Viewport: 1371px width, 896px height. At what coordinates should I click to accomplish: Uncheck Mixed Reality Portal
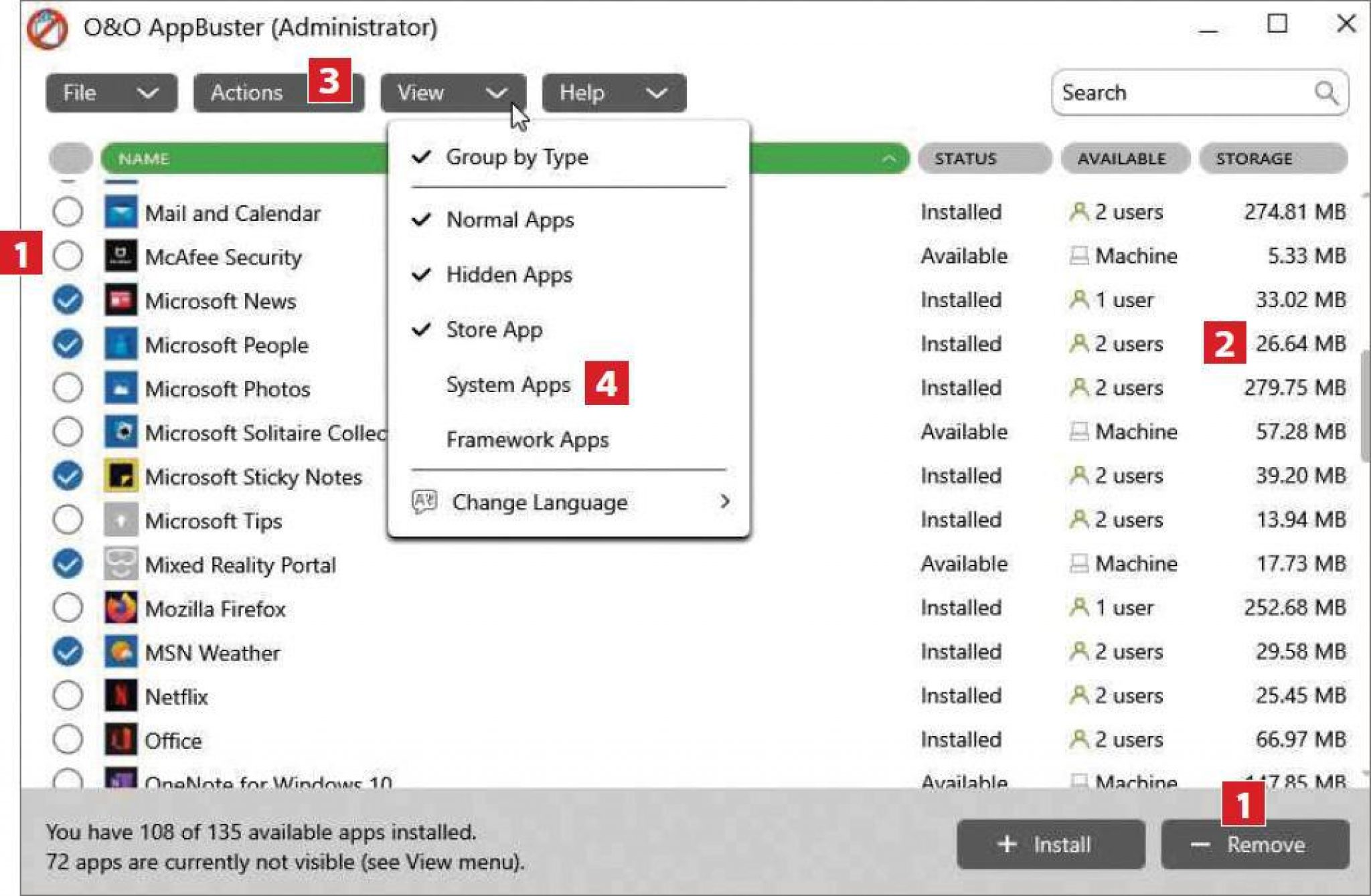68,564
